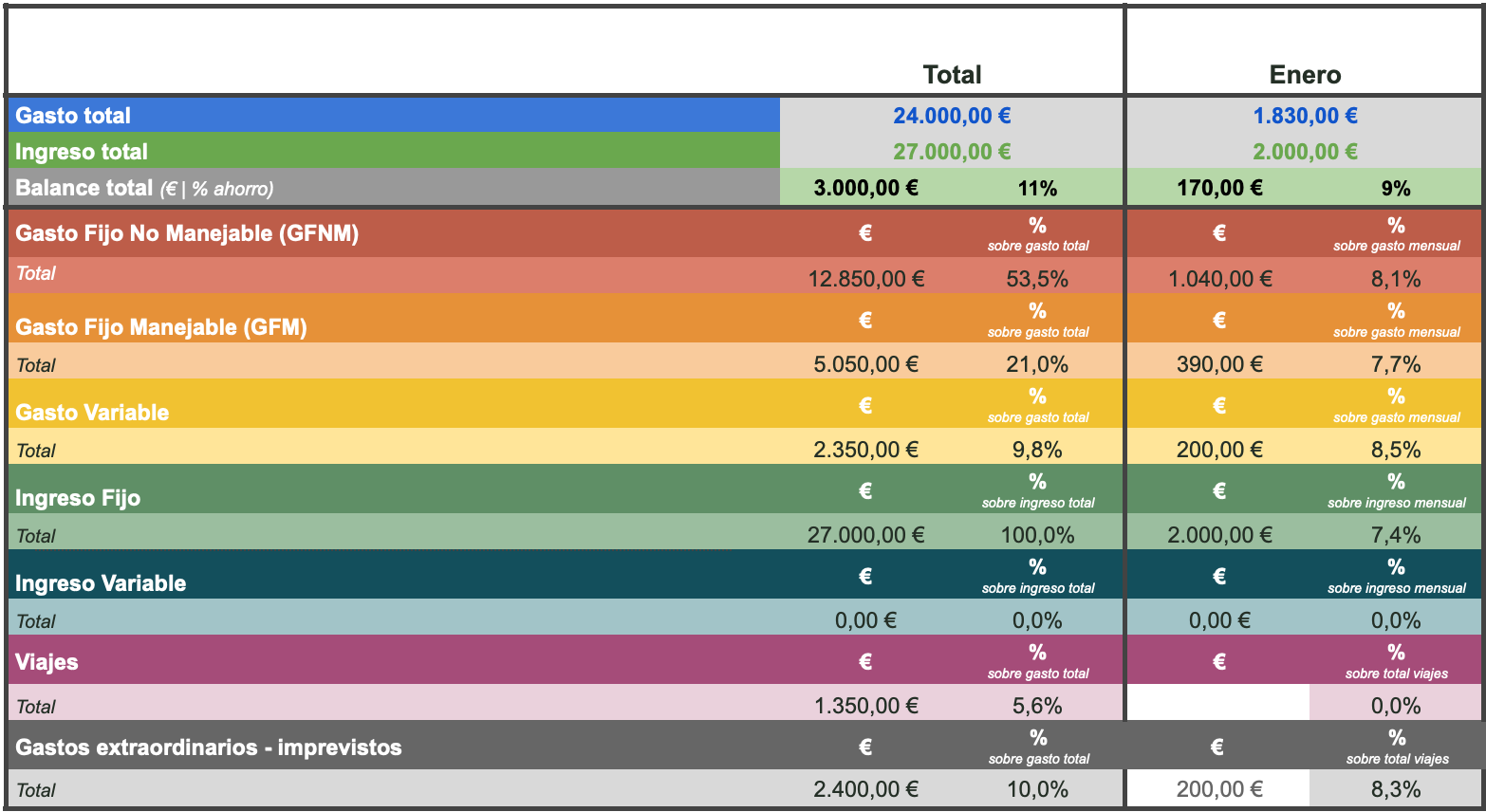1486x812 pixels.
Task: Click the Viajes section header
Action: tap(46, 662)
